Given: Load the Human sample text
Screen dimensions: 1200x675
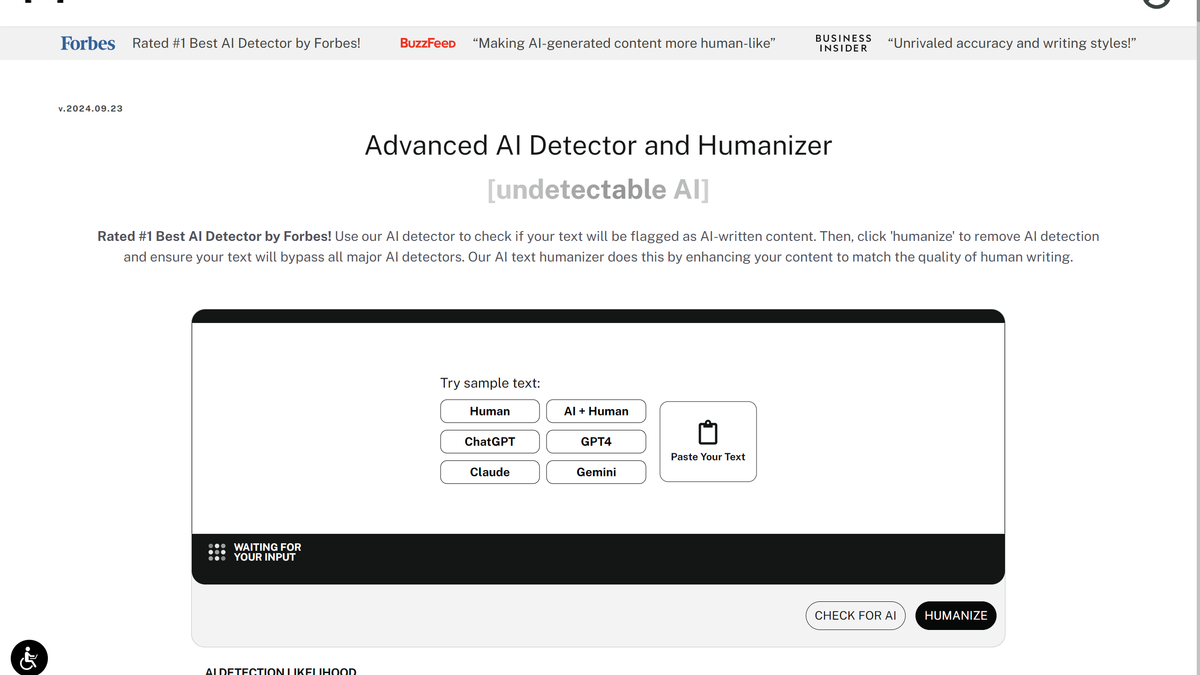Looking at the screenshot, I should (490, 411).
